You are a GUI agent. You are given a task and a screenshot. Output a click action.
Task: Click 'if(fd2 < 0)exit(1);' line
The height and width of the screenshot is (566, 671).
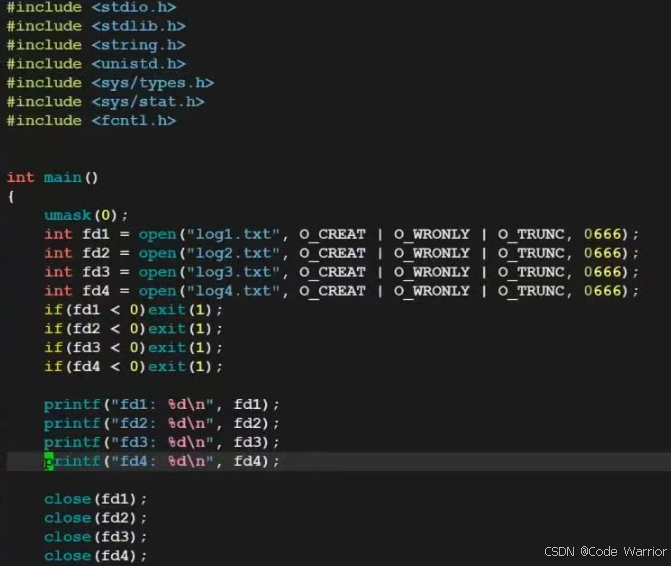click(x=133, y=329)
